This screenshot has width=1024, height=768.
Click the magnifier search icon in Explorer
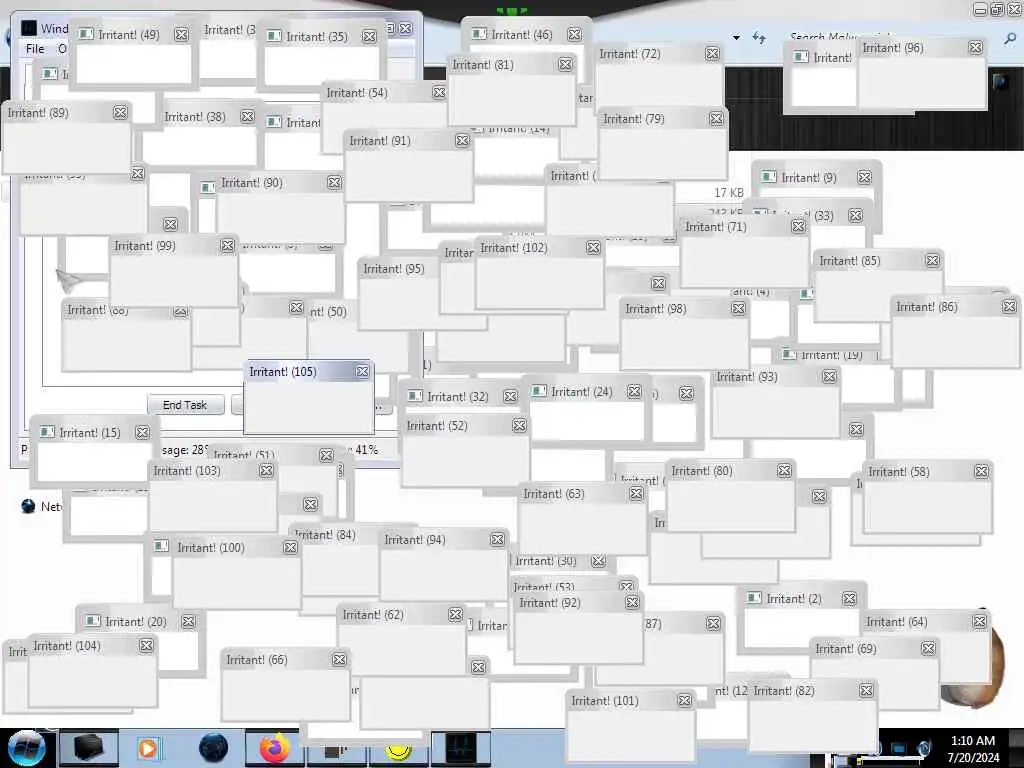(x=1010, y=39)
